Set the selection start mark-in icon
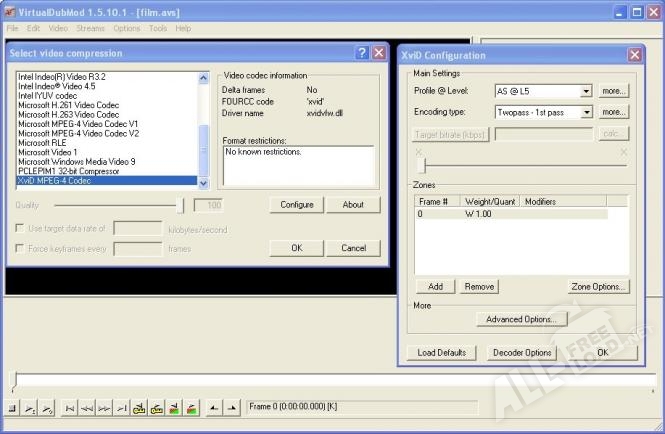This screenshot has height=434, width=665. point(213,408)
